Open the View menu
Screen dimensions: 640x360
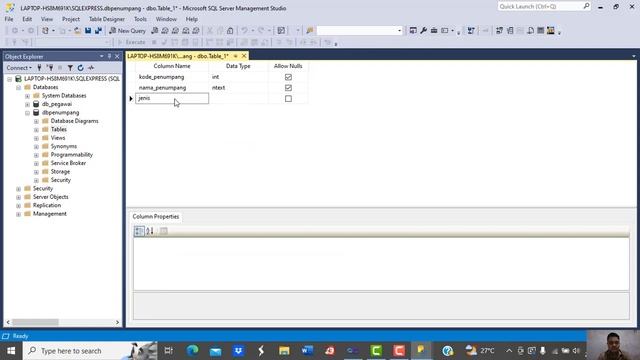tap(47, 19)
